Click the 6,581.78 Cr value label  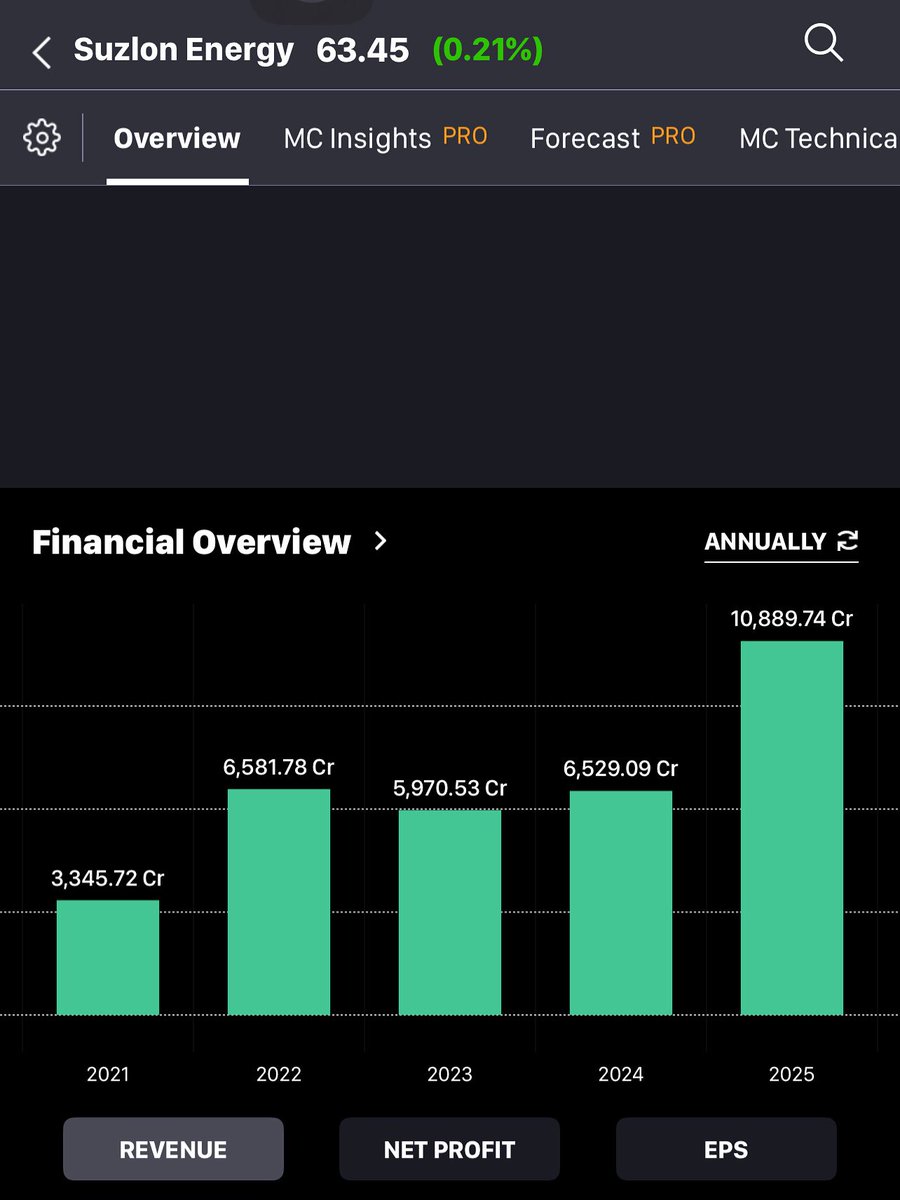(279, 767)
